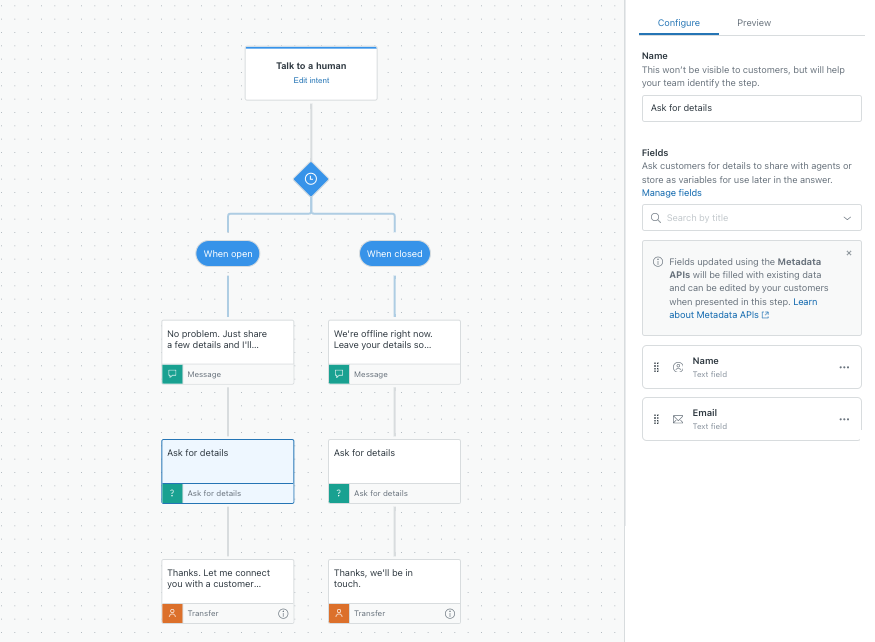Click the Message icon under 'No problem' step

(x=173, y=374)
